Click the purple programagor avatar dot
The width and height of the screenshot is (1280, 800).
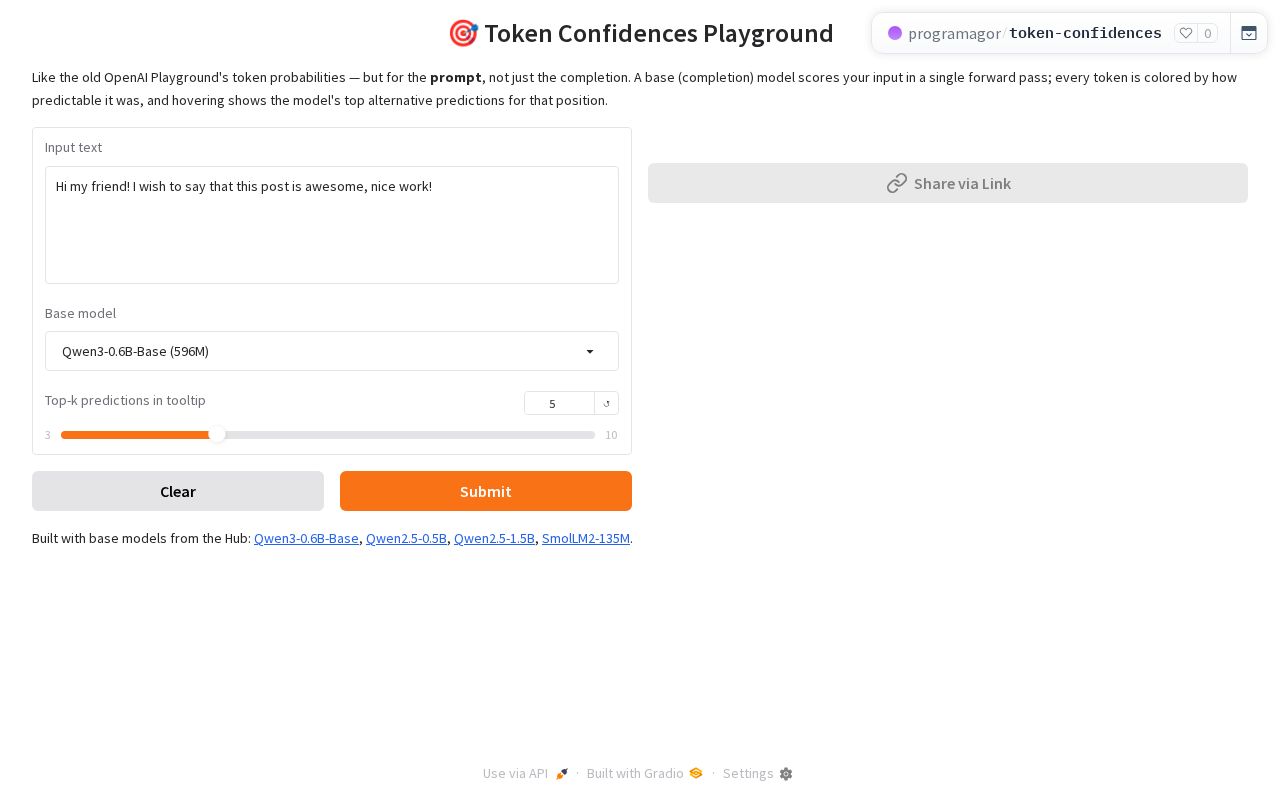coord(895,33)
